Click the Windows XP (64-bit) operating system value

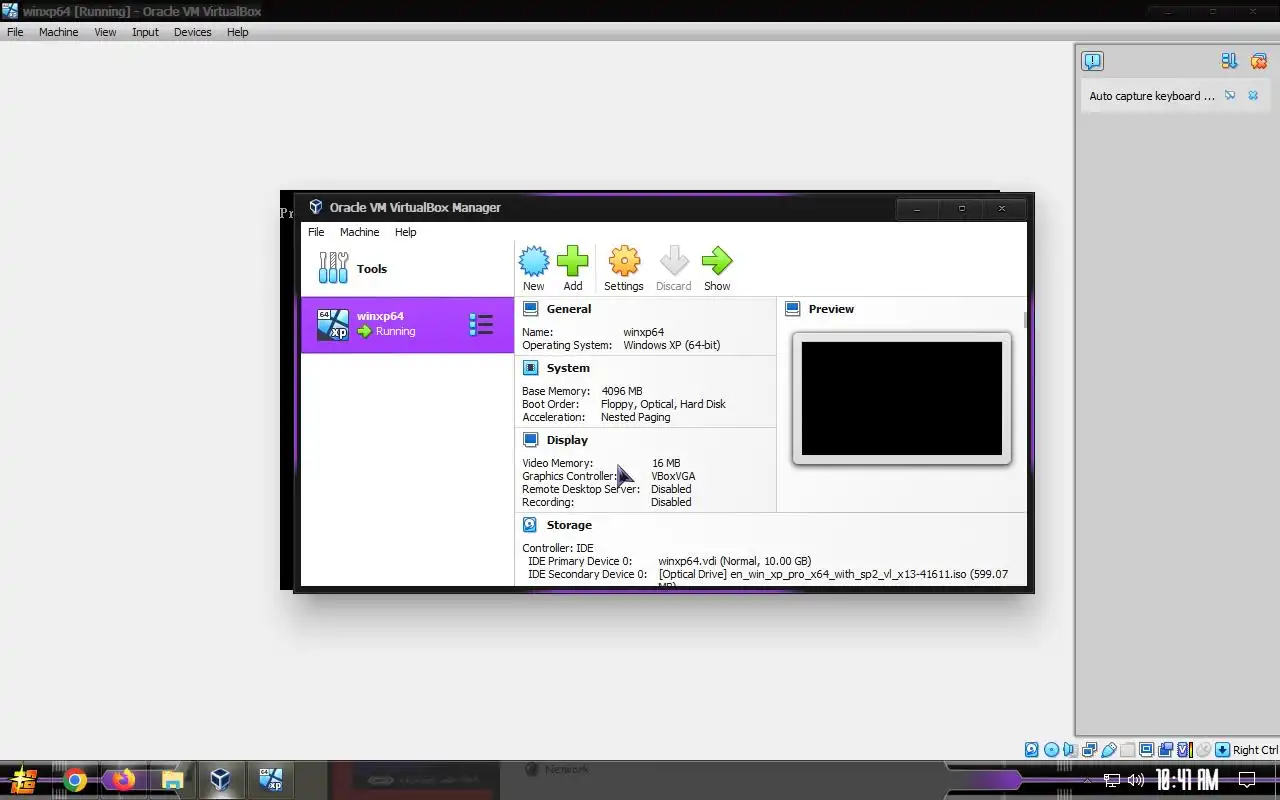672,345
